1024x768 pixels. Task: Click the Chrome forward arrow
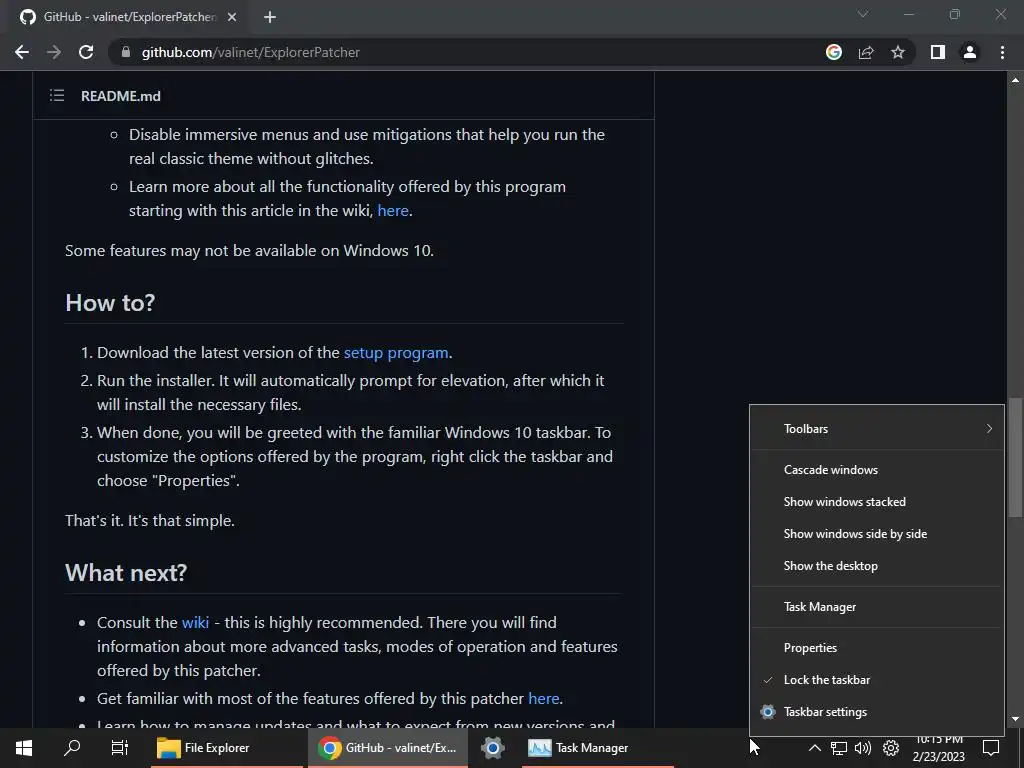coord(54,52)
